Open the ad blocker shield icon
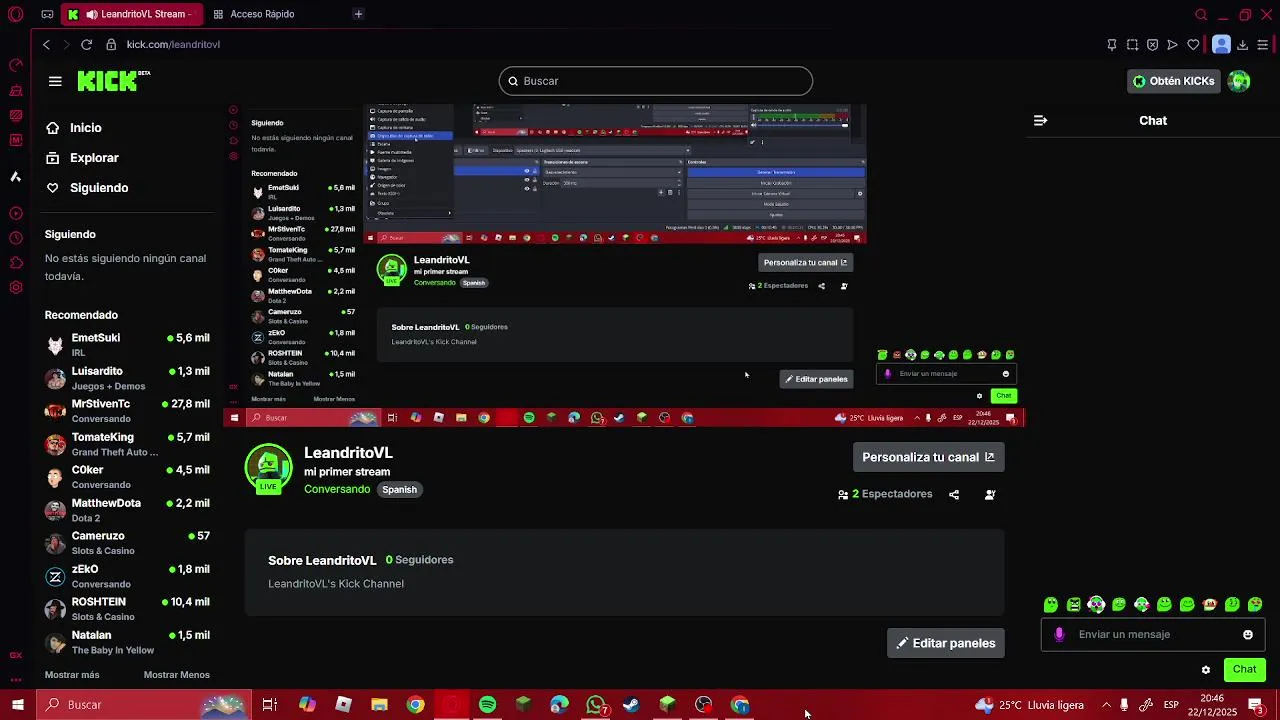This screenshot has height=720, width=1280. (1152, 44)
